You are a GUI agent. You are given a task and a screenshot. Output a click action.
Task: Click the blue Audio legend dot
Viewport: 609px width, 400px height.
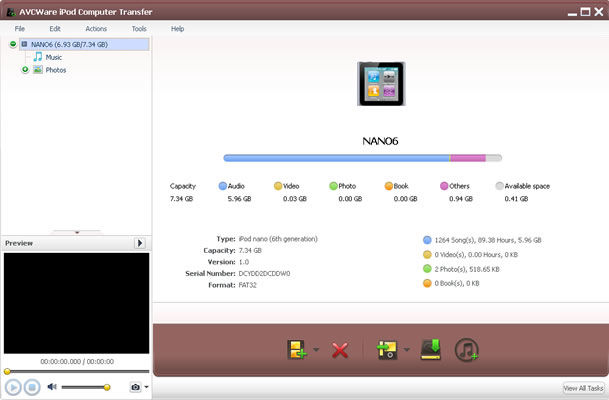tap(223, 186)
